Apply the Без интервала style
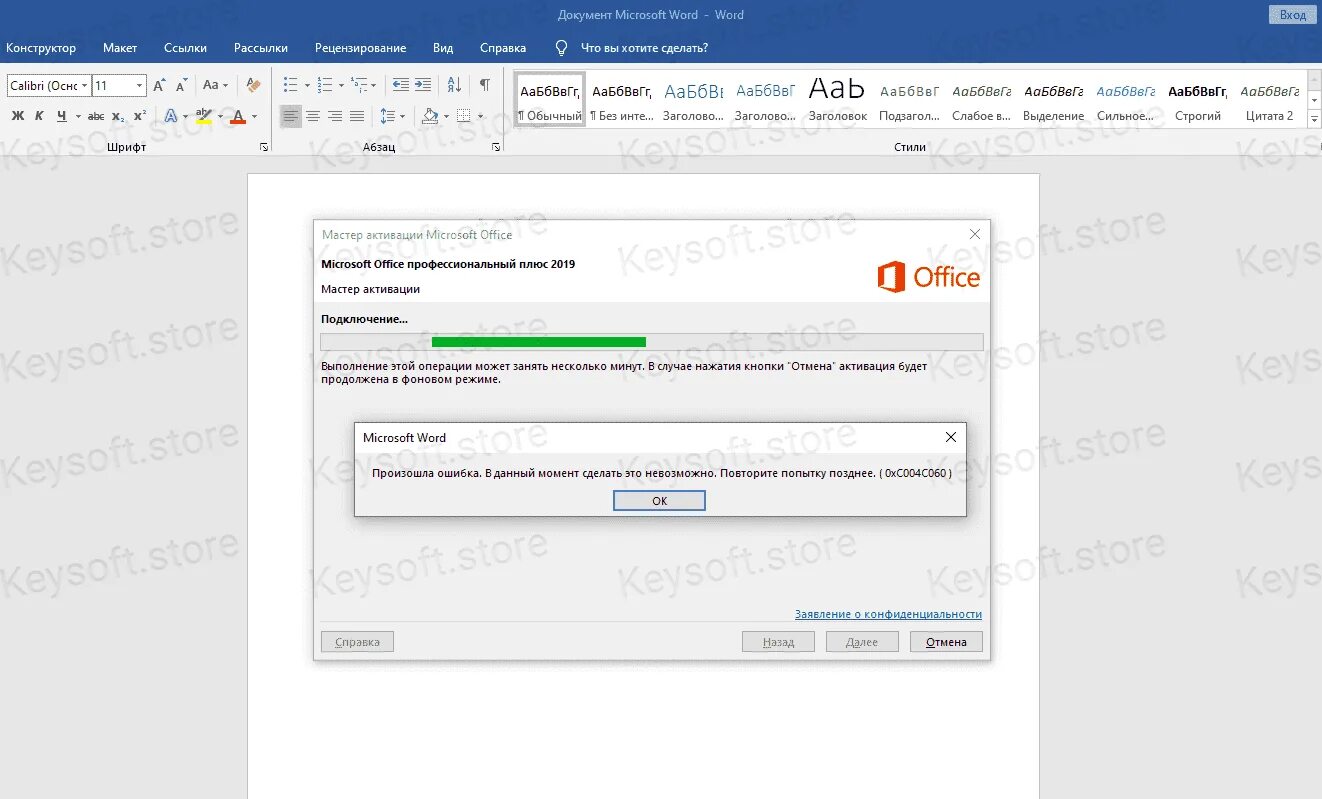This screenshot has height=799, width=1322. click(x=621, y=99)
